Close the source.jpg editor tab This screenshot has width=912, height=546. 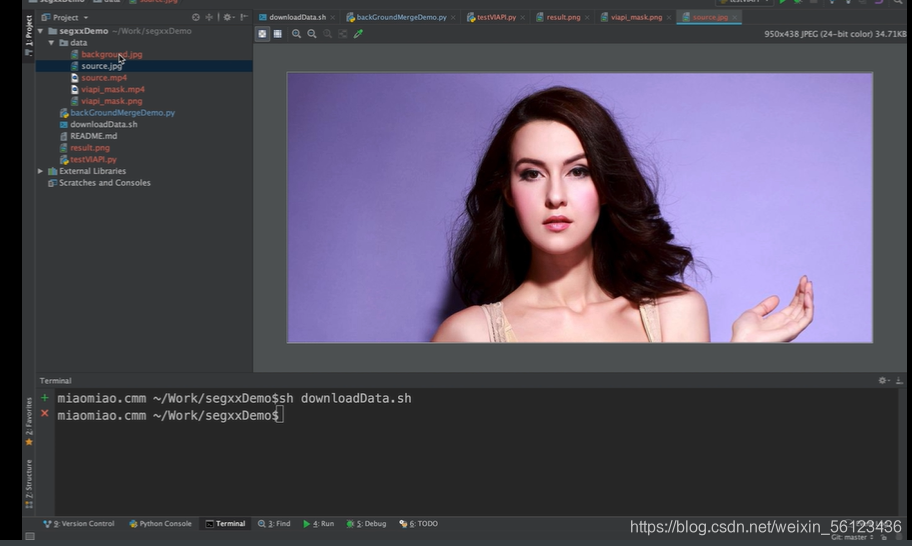(735, 17)
